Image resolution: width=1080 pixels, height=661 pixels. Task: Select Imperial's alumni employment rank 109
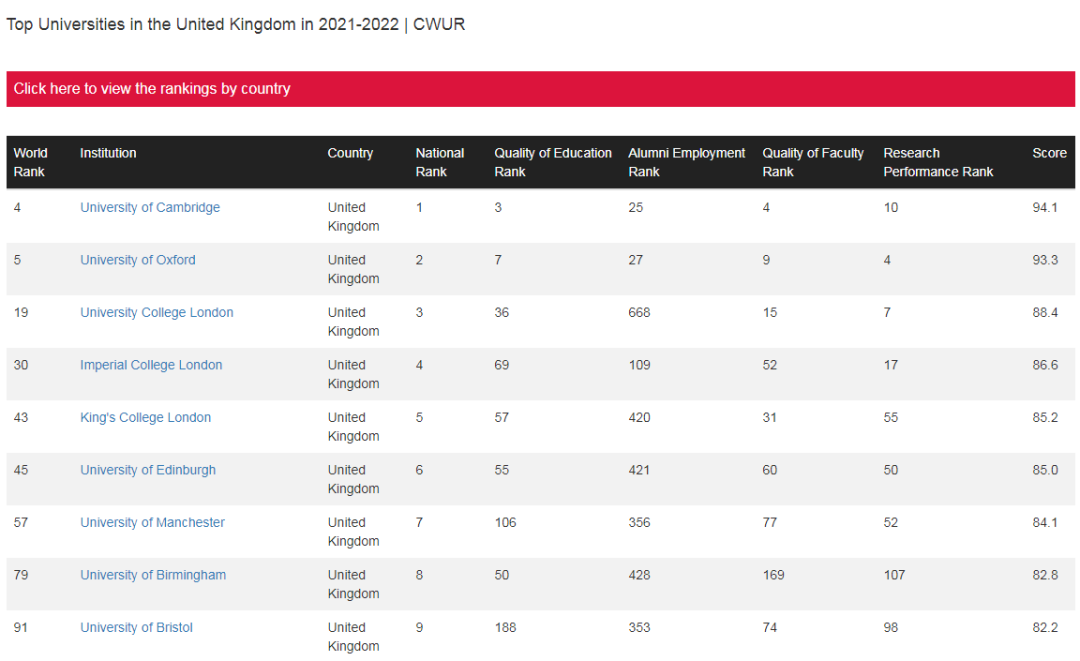[x=639, y=365]
